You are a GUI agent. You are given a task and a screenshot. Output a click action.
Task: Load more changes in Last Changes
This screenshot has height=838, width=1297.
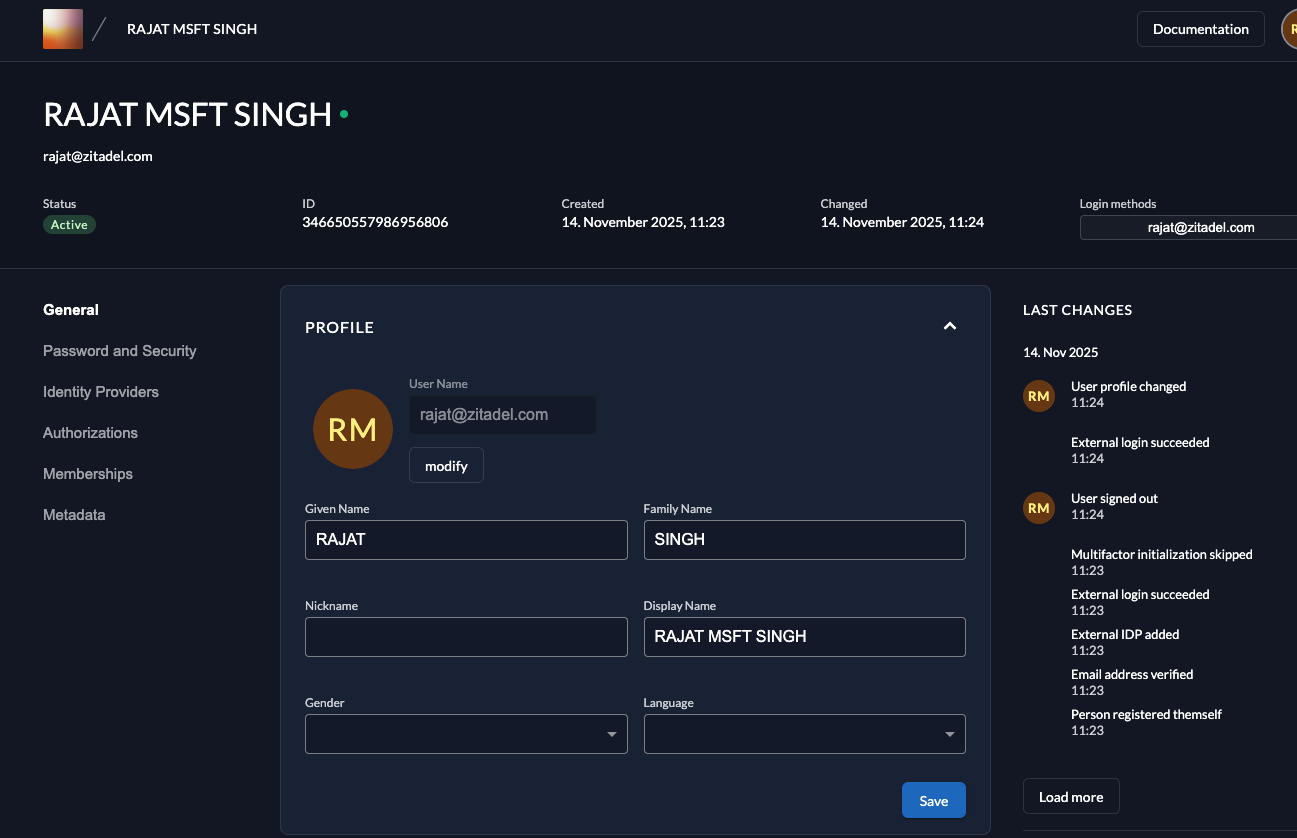tap(1071, 797)
